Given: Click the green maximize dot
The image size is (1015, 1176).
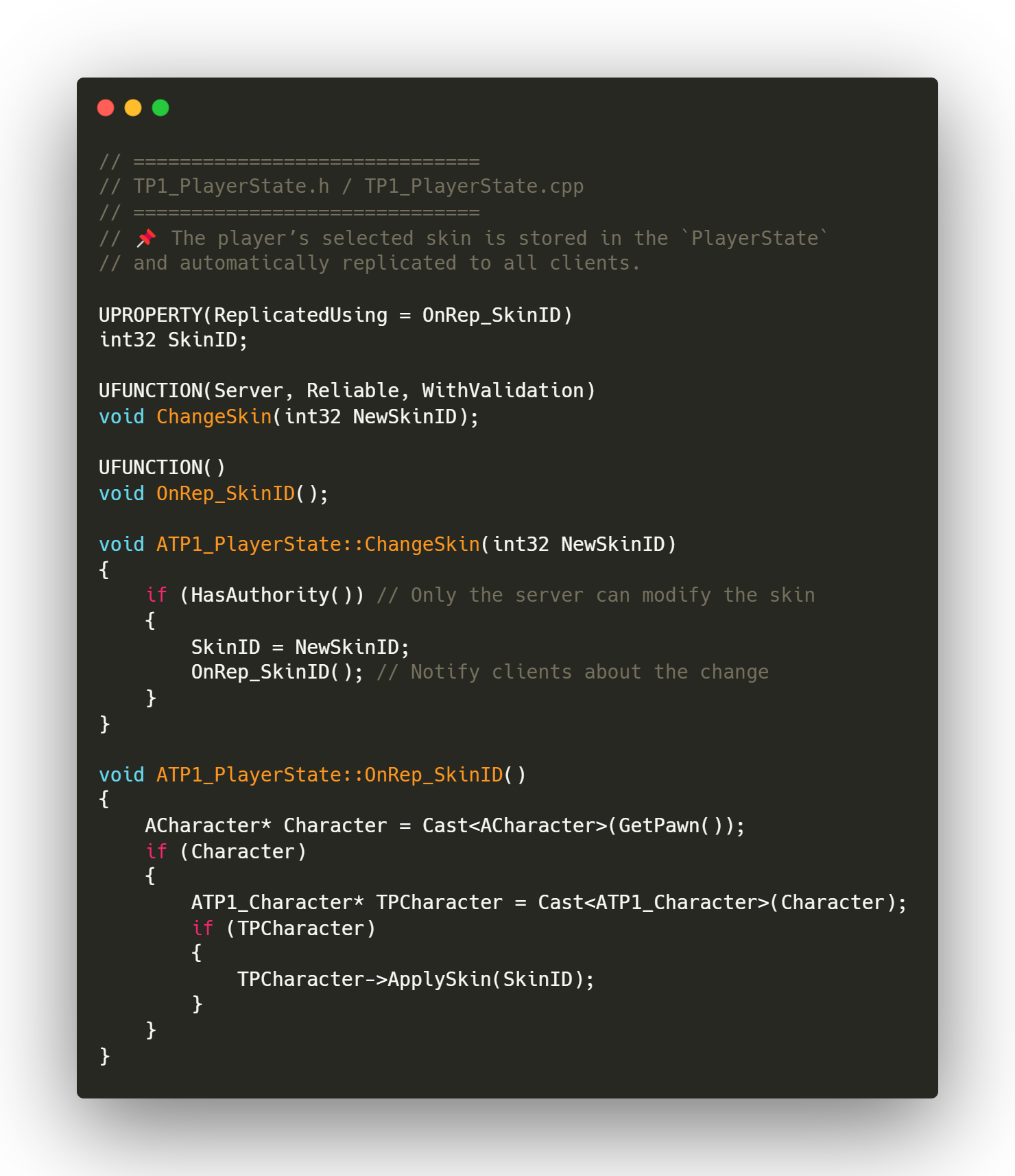Looking at the screenshot, I should (x=160, y=108).
